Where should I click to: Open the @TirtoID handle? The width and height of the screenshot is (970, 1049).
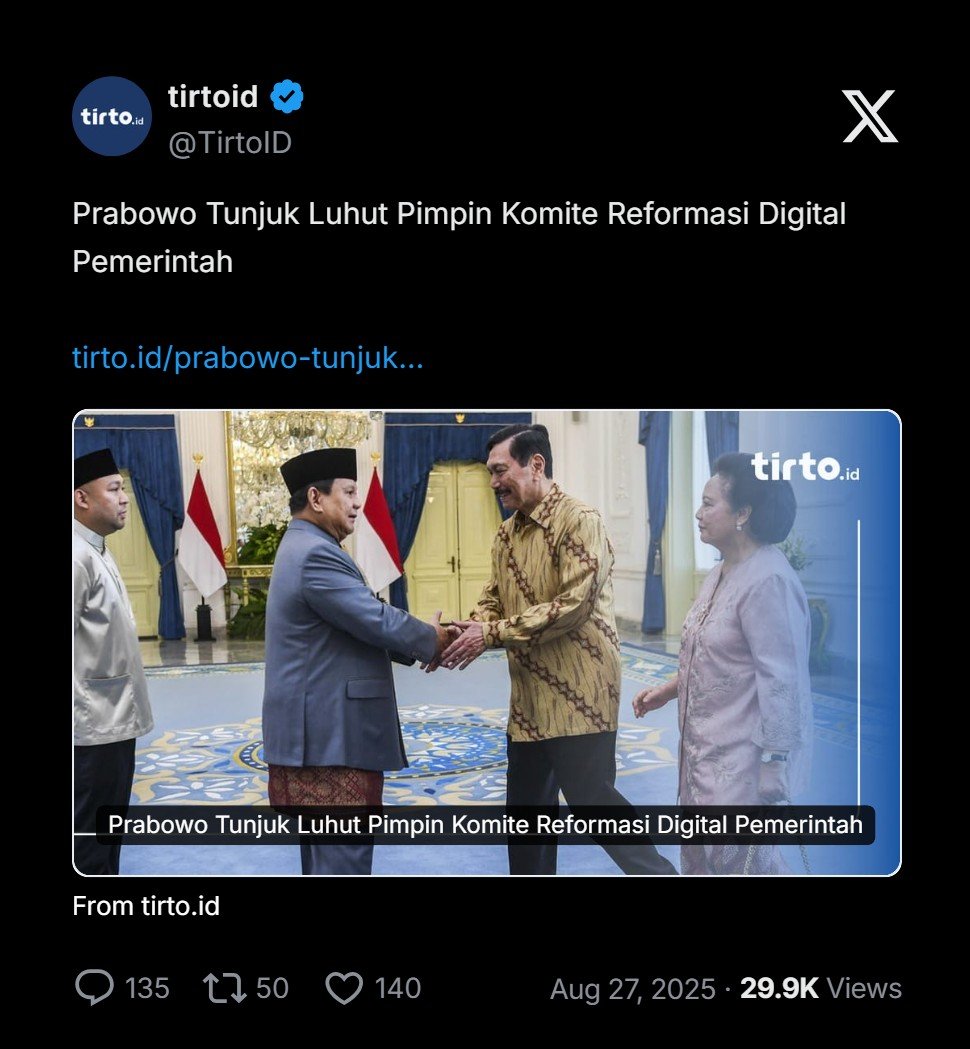(229, 142)
